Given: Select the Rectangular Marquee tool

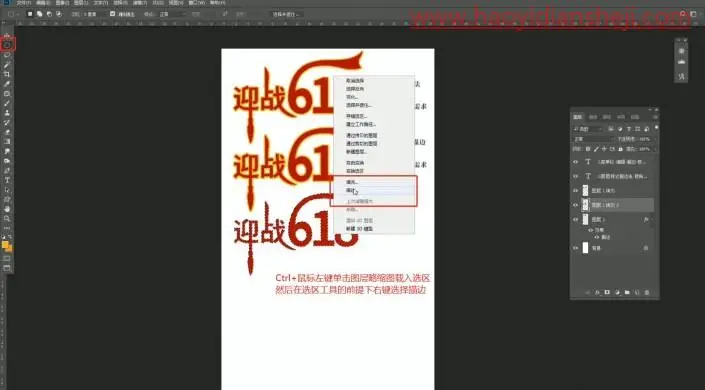Looking at the screenshot, I should (7, 45).
